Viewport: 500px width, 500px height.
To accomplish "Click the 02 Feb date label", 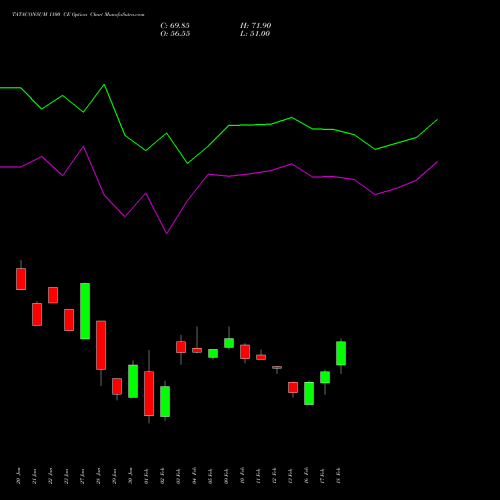I will (x=162, y=476).
